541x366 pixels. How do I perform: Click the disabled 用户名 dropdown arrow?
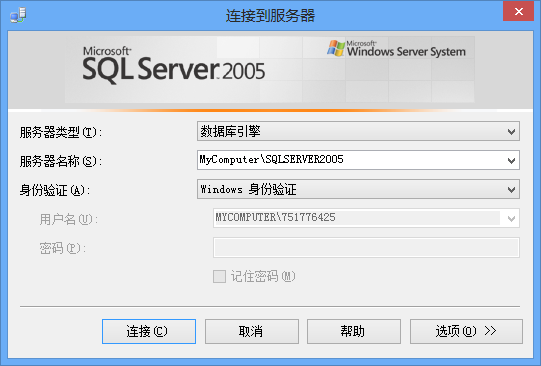[511, 218]
